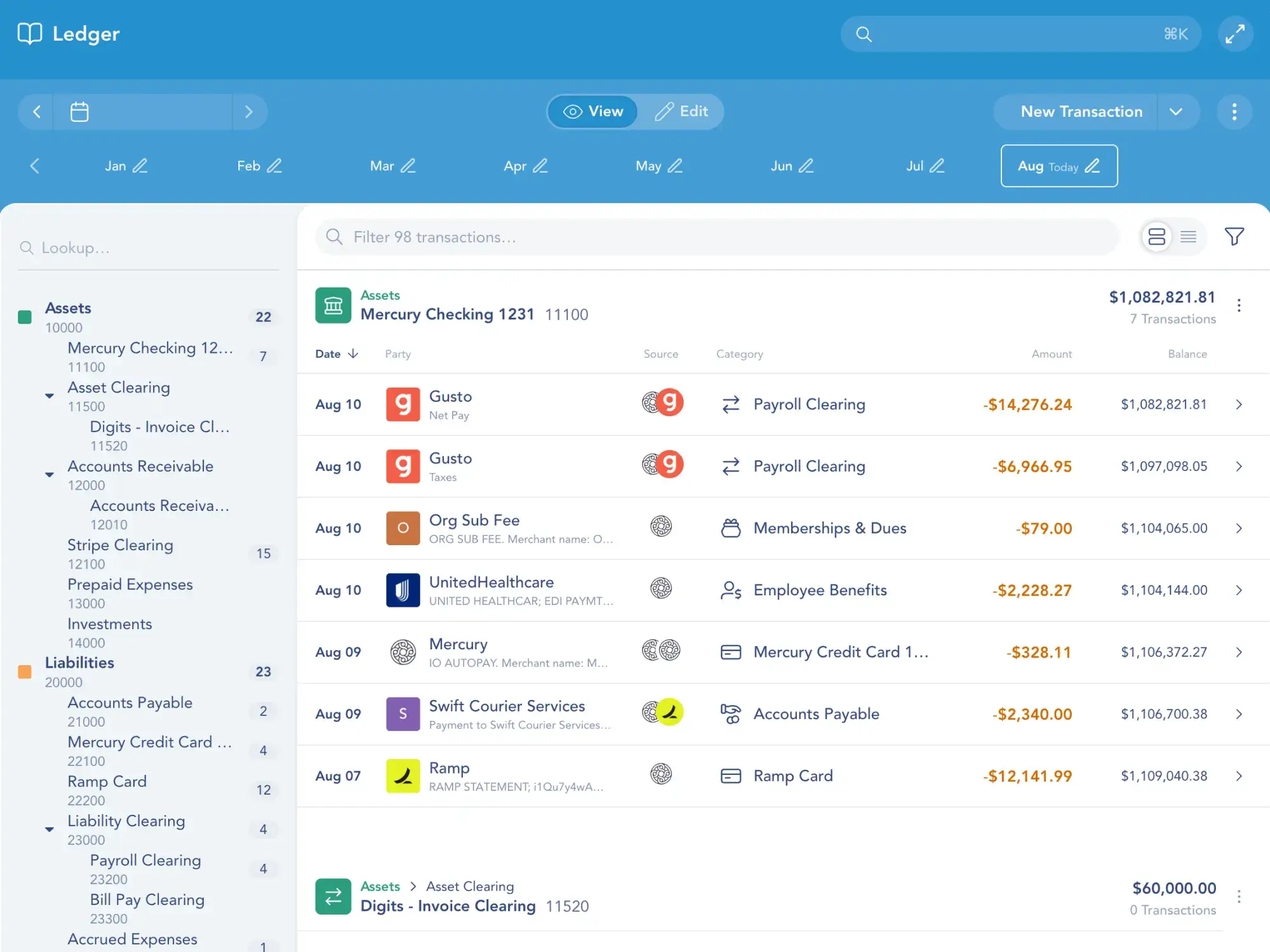Open Digits Invoice Clearing three-dot menu
Screen dimensions: 1270x952
pos(1238,896)
